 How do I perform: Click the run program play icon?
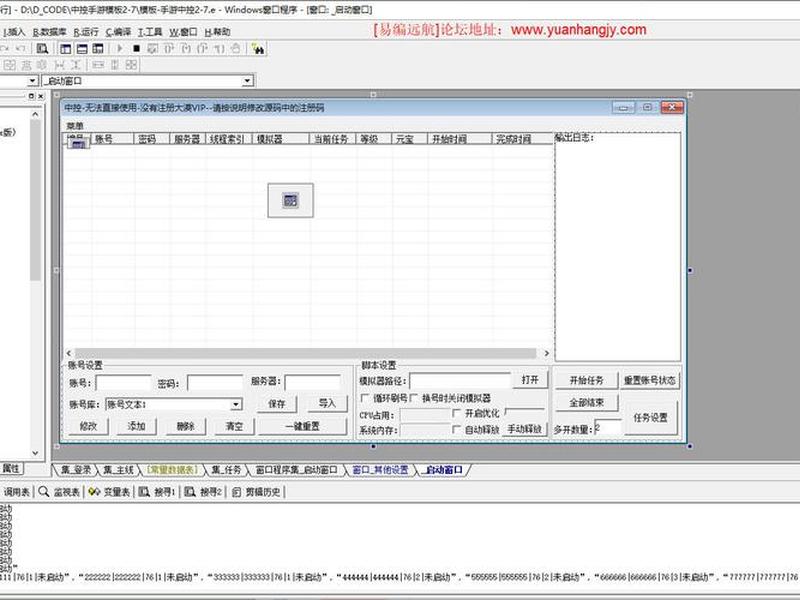(x=119, y=48)
